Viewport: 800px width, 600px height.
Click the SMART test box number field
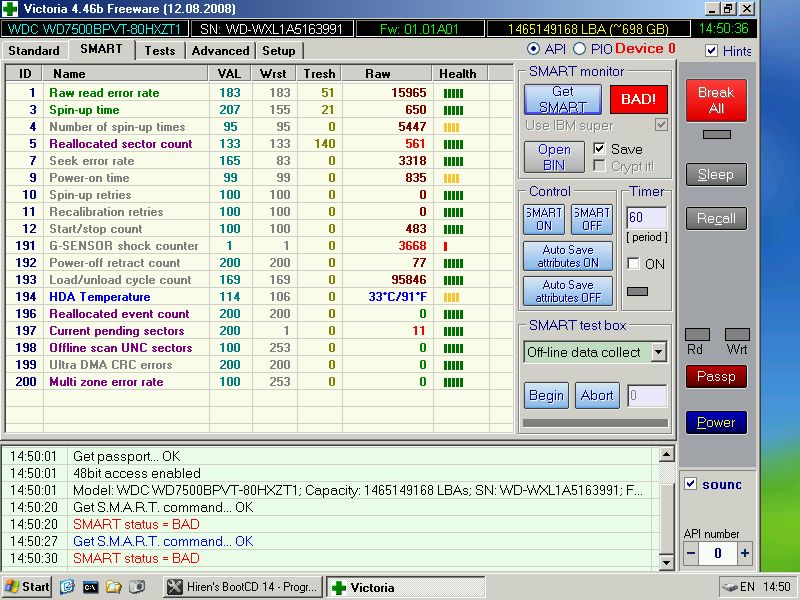(x=647, y=395)
